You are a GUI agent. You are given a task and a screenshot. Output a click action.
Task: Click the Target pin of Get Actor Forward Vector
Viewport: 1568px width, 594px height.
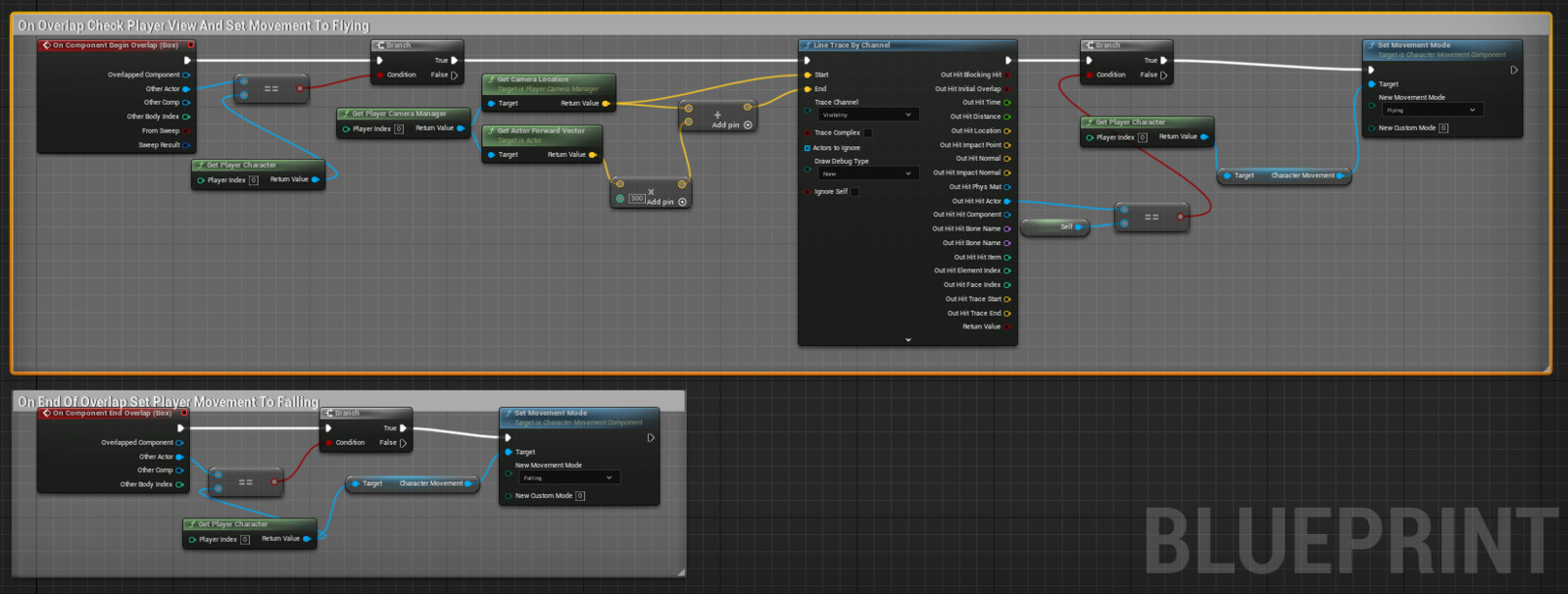(x=492, y=155)
